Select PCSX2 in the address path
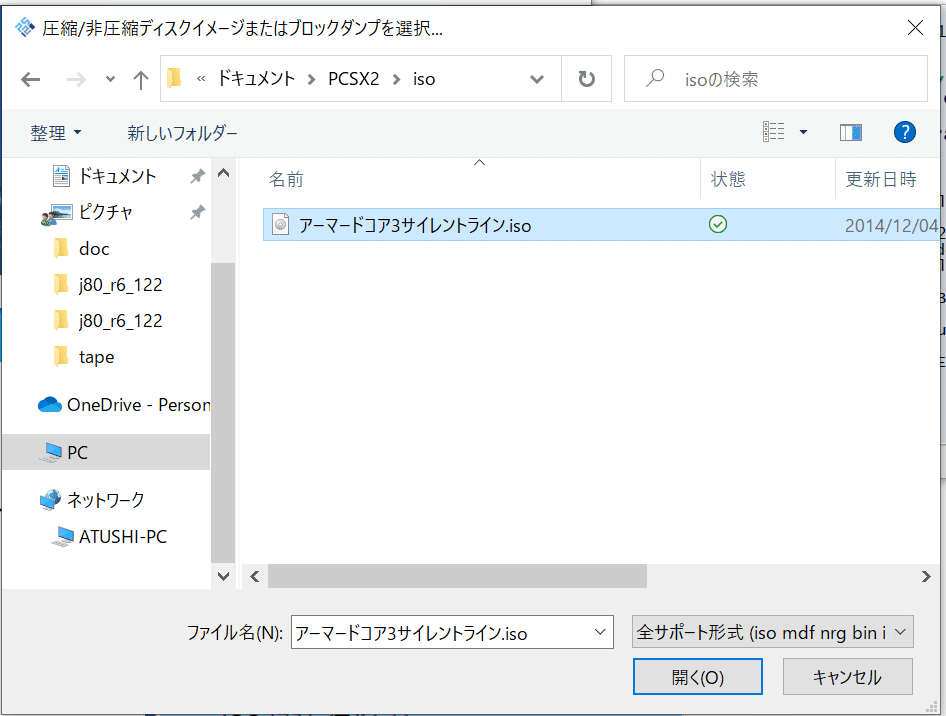This screenshot has height=716, width=946. (354, 78)
